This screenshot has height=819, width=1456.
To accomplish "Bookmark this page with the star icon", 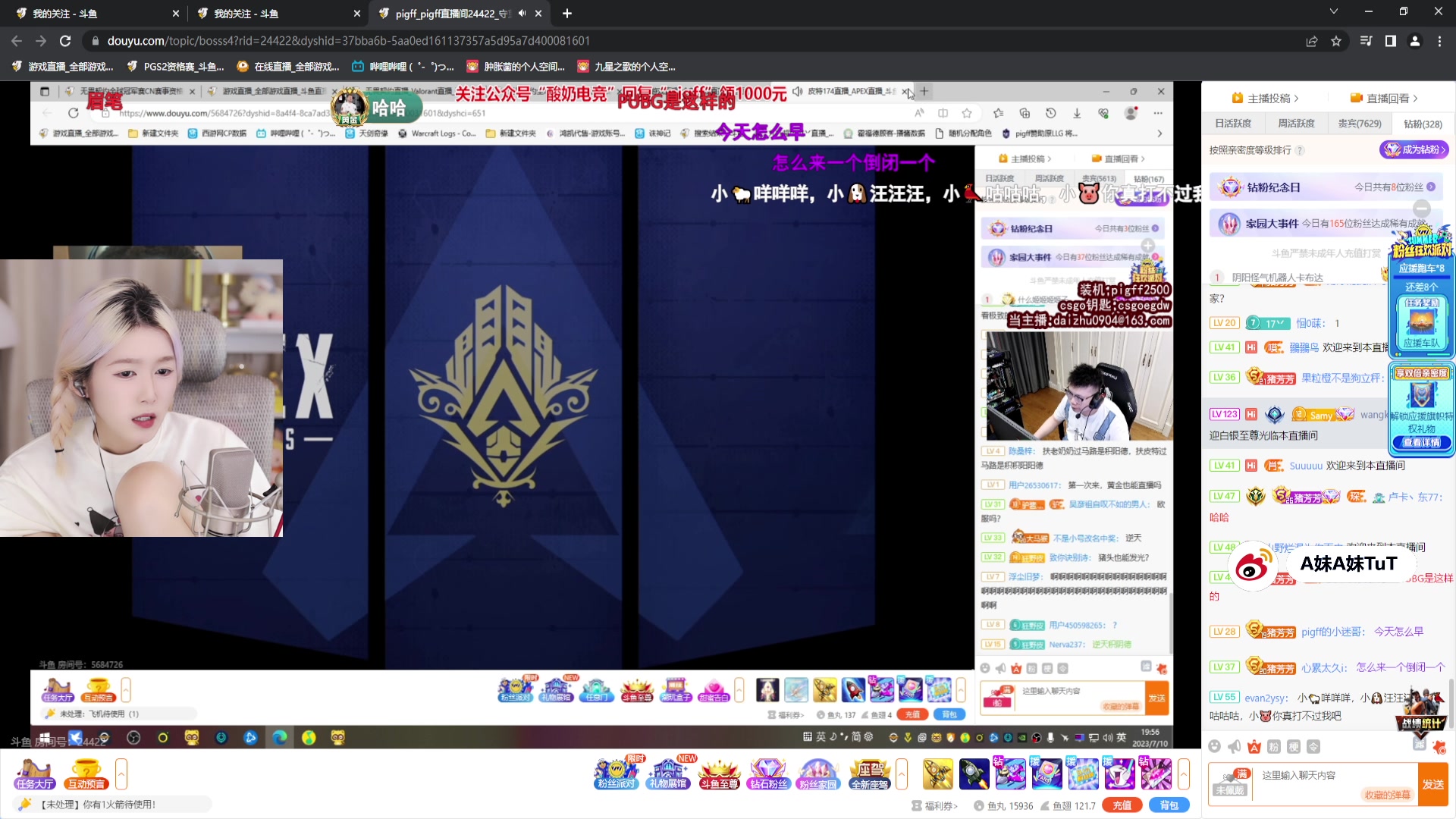I will 1336,41.
